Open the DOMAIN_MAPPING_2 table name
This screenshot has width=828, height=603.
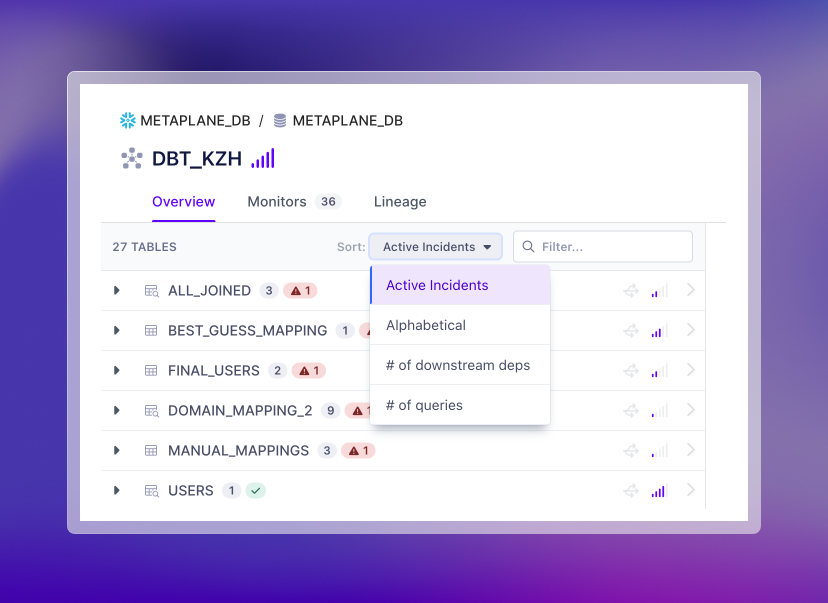point(240,411)
